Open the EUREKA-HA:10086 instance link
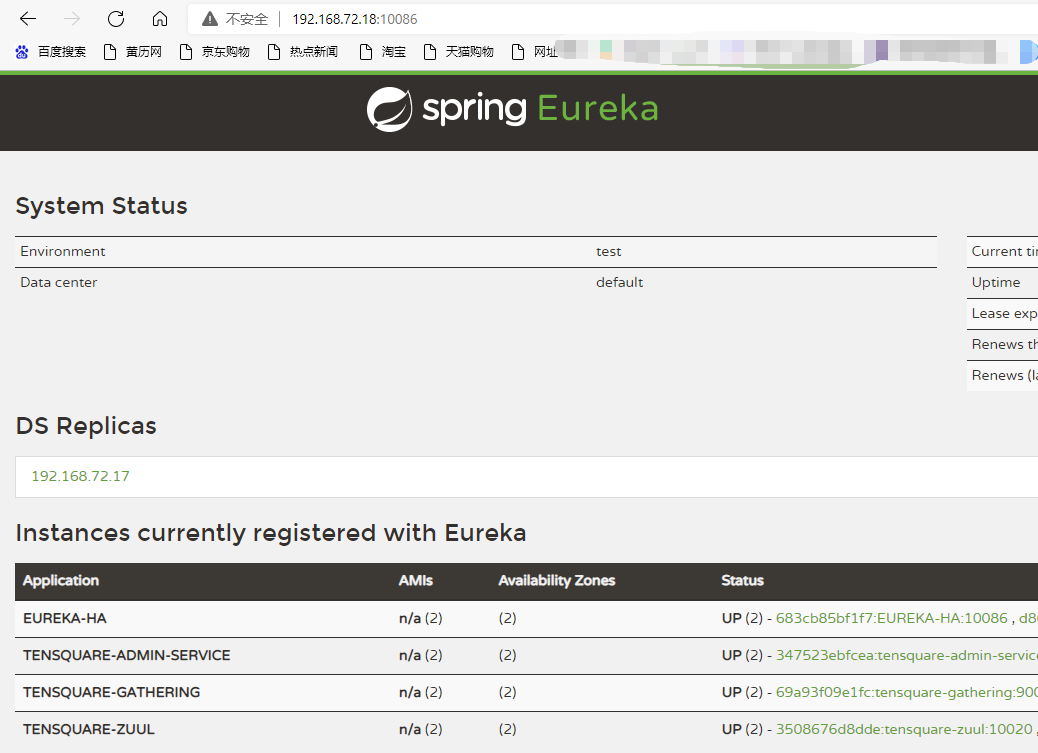Viewport: 1038px width, 753px height. click(x=891, y=618)
